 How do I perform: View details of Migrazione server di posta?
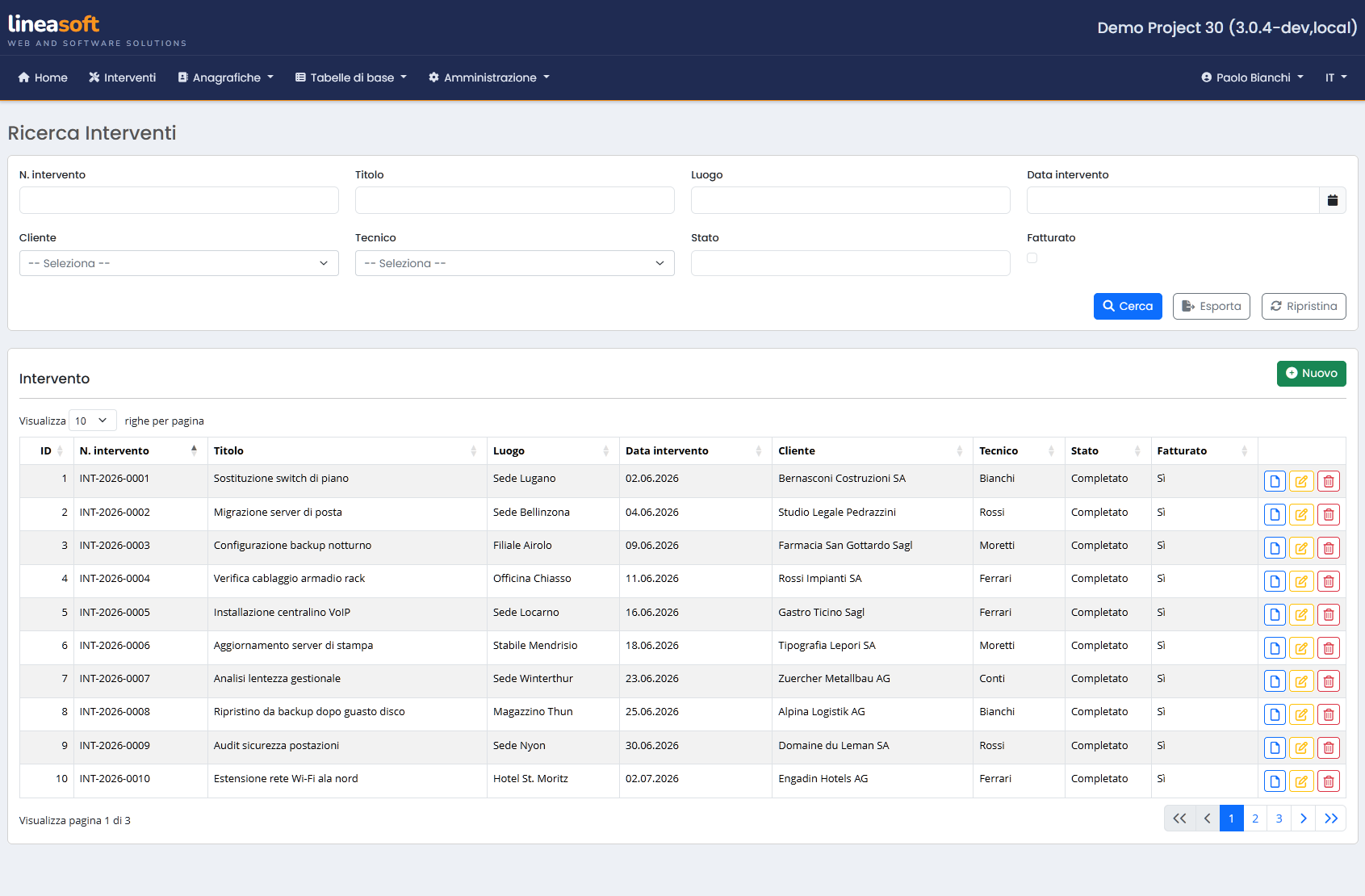click(x=1275, y=515)
